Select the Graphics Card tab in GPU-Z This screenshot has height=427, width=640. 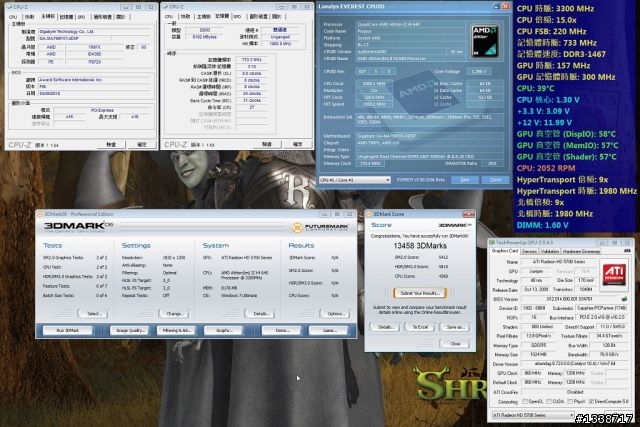click(x=504, y=251)
